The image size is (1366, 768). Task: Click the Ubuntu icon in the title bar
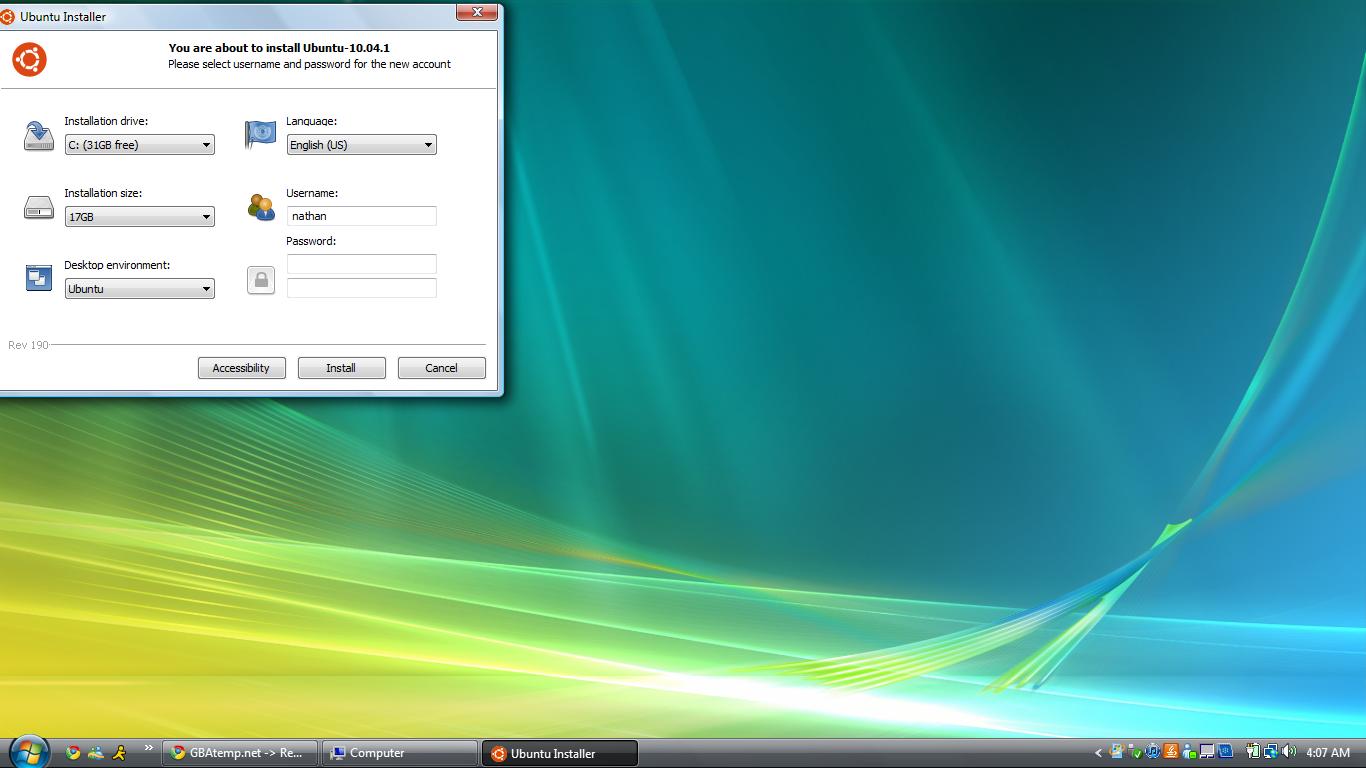click(x=8, y=17)
